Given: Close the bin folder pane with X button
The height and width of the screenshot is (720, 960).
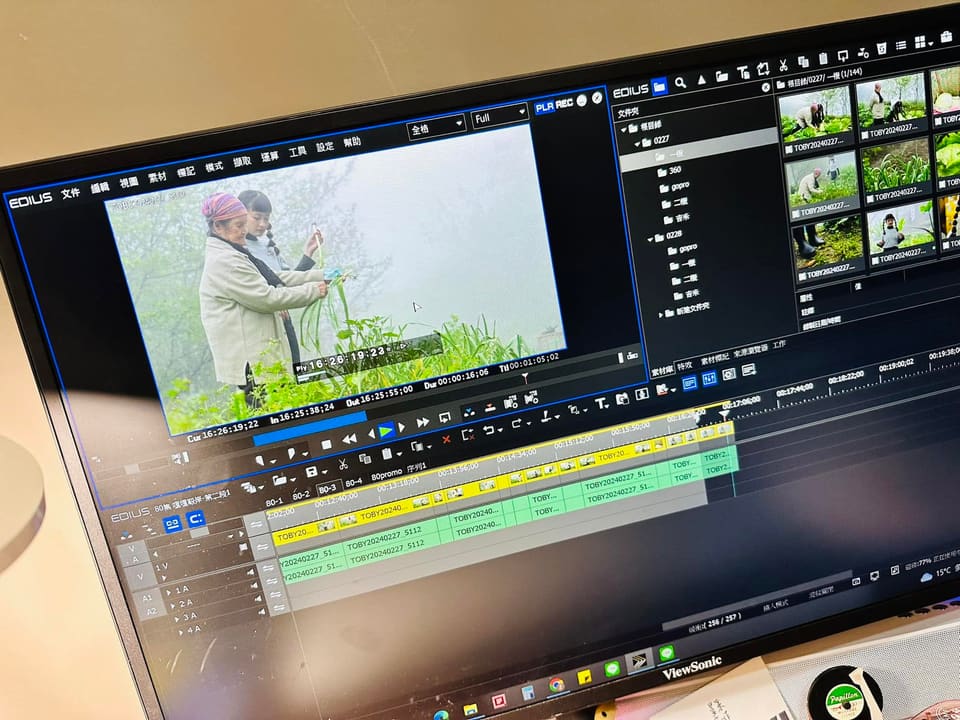Looking at the screenshot, I should pos(765,88).
